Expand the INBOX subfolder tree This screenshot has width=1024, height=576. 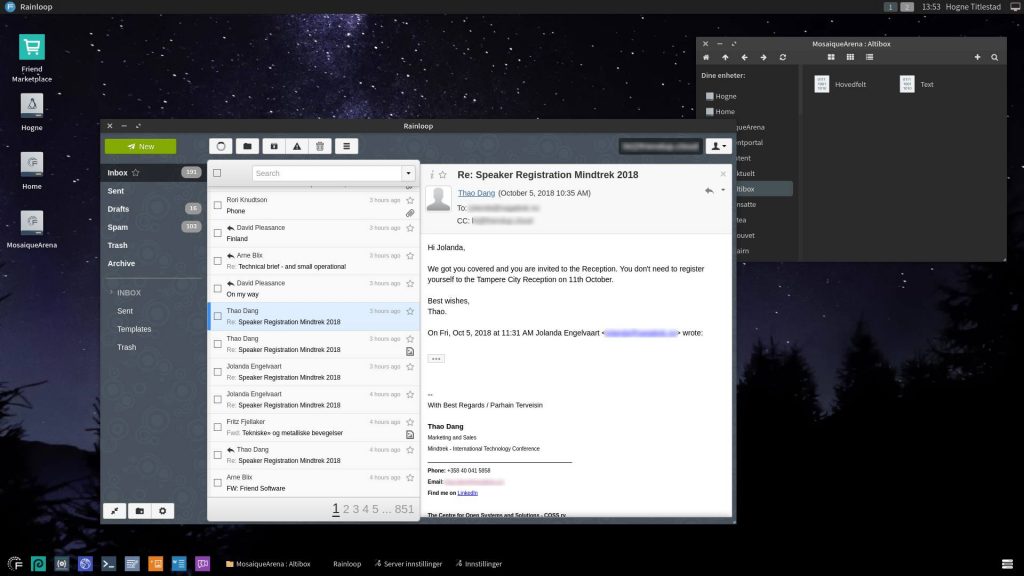click(111, 293)
